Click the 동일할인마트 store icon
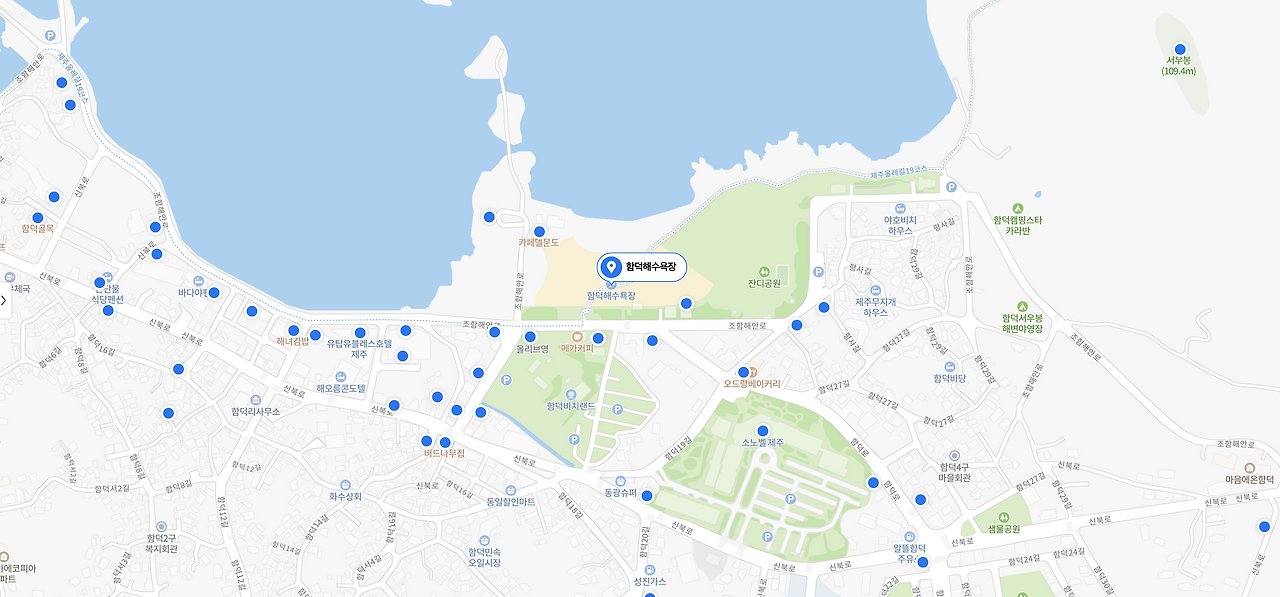 (511, 490)
